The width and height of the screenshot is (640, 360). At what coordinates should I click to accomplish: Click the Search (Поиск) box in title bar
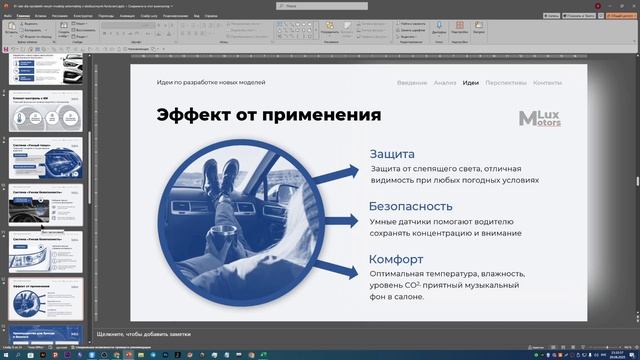(x=322, y=6)
